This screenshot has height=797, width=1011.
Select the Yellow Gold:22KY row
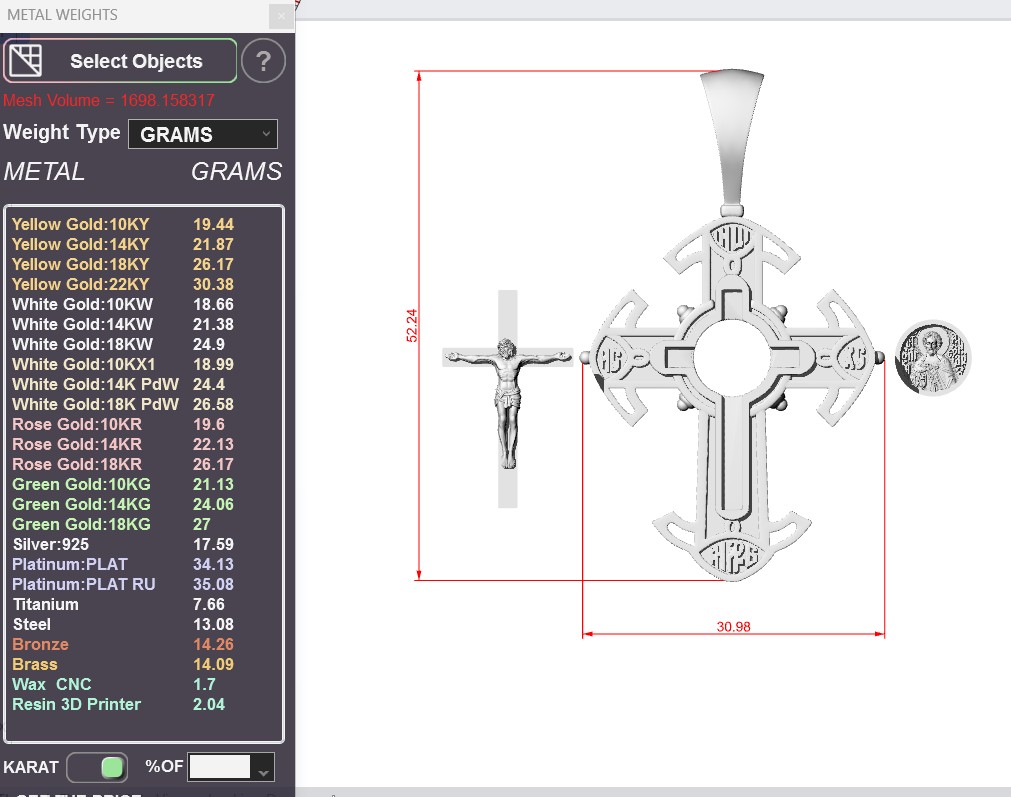(x=123, y=284)
